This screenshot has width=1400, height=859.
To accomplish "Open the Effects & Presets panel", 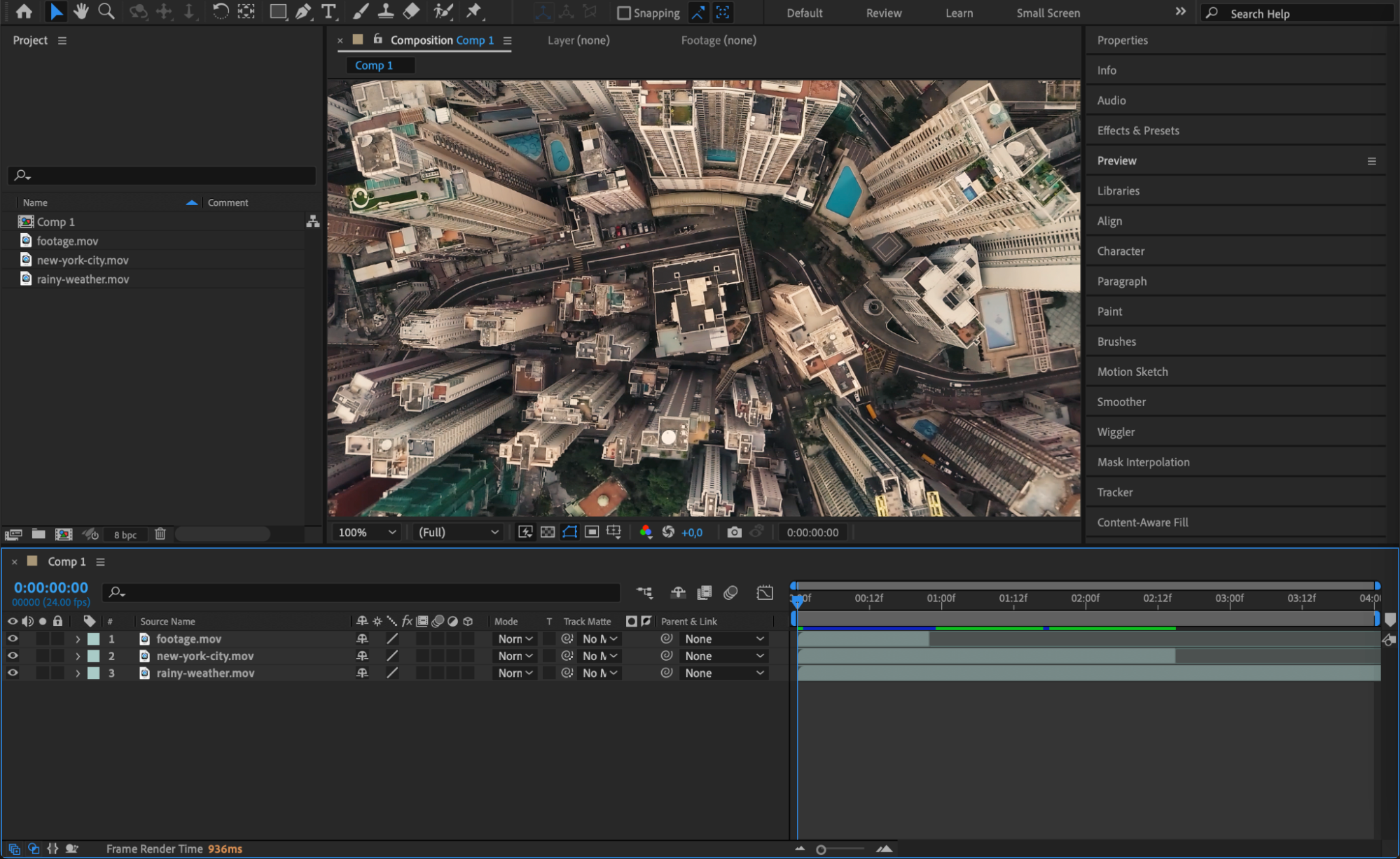I will click(x=1137, y=130).
